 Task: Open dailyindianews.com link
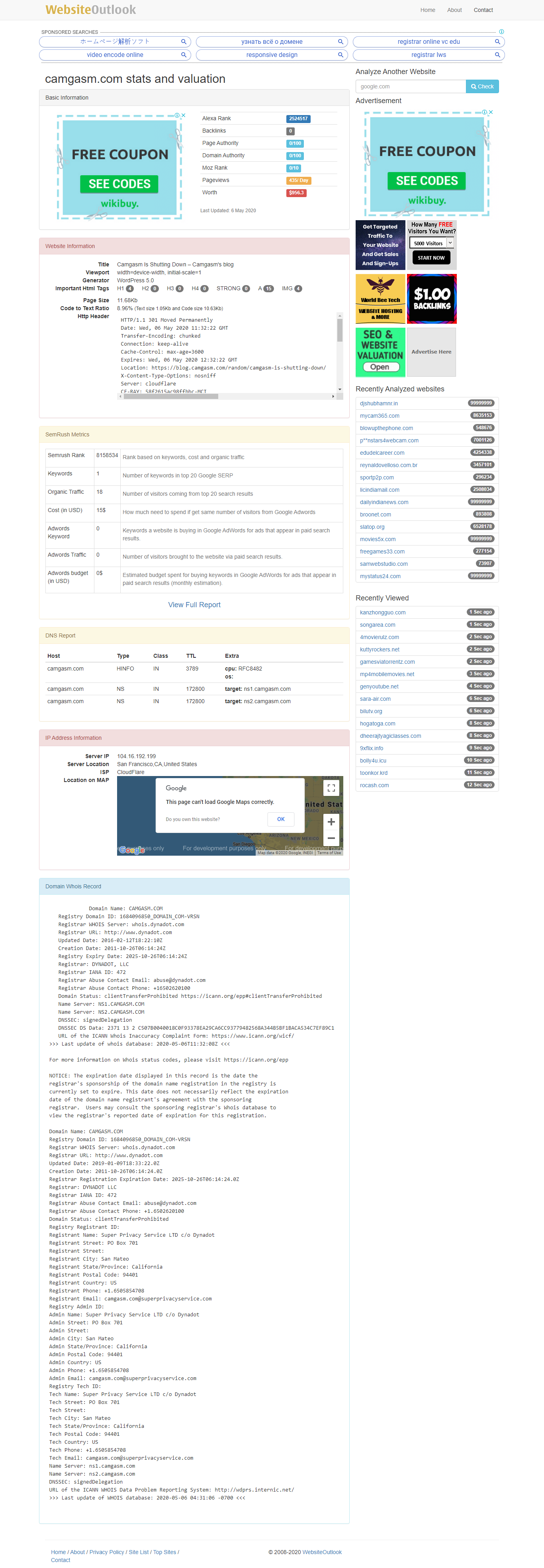(x=384, y=502)
